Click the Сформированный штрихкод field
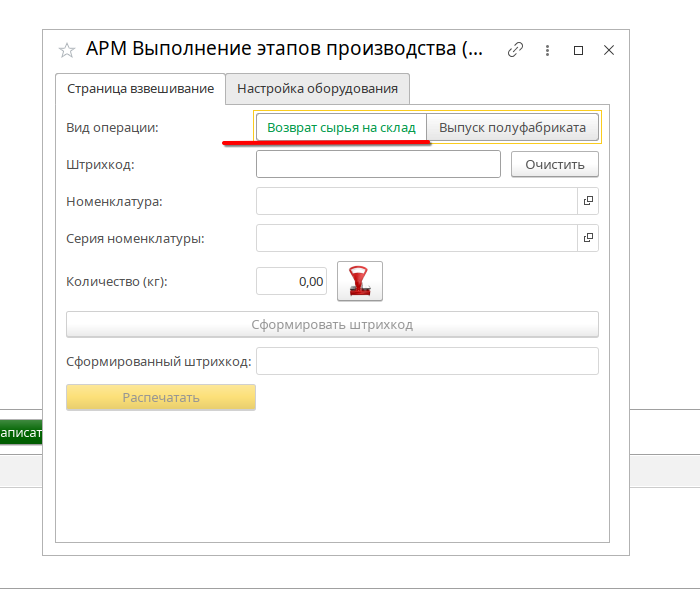The height and width of the screenshot is (591, 700). pos(427,361)
